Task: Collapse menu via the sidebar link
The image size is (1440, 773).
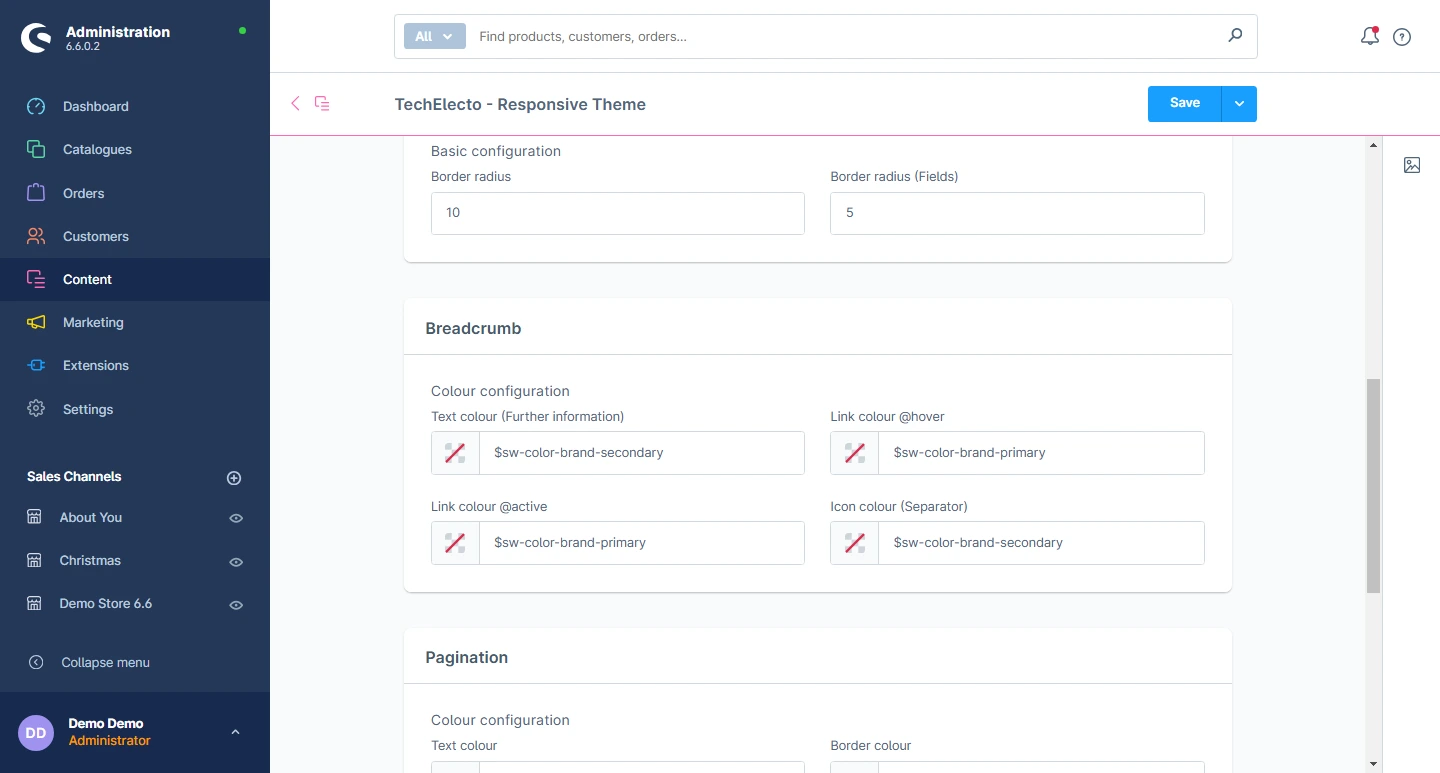Action: (x=105, y=662)
